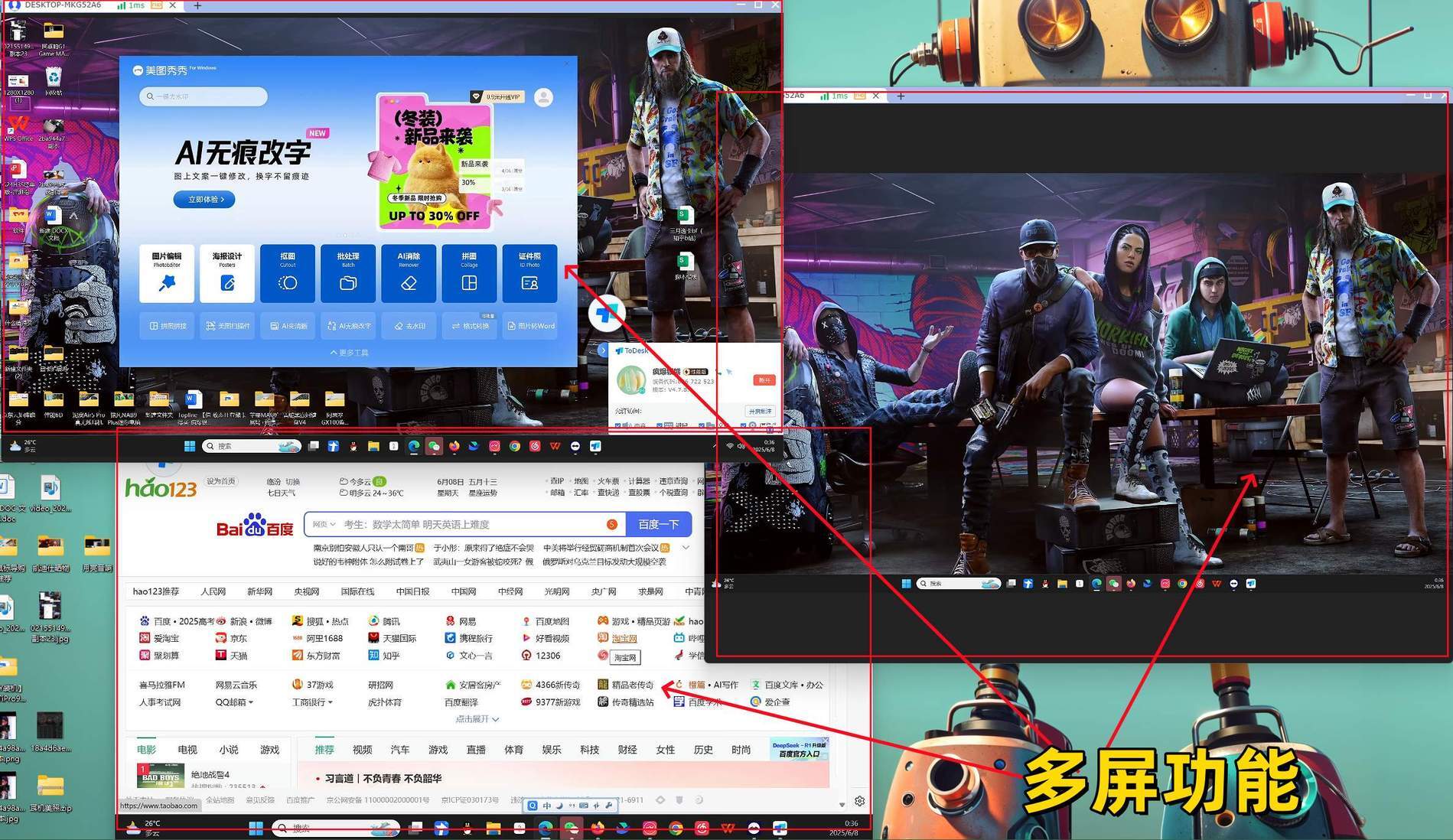Screen dimensions: 1453x840
Task: Open the 新华网 link in hao123 nav
Action: click(x=260, y=591)
